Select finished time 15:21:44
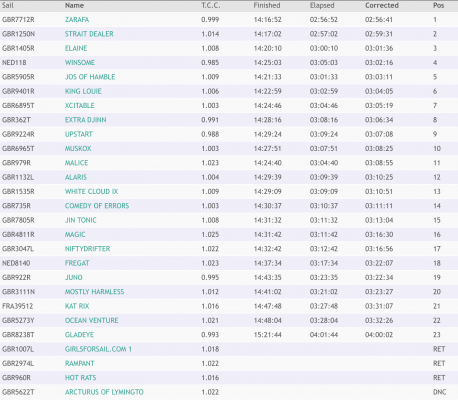458x400 pixels. pyautogui.click(x=268, y=335)
